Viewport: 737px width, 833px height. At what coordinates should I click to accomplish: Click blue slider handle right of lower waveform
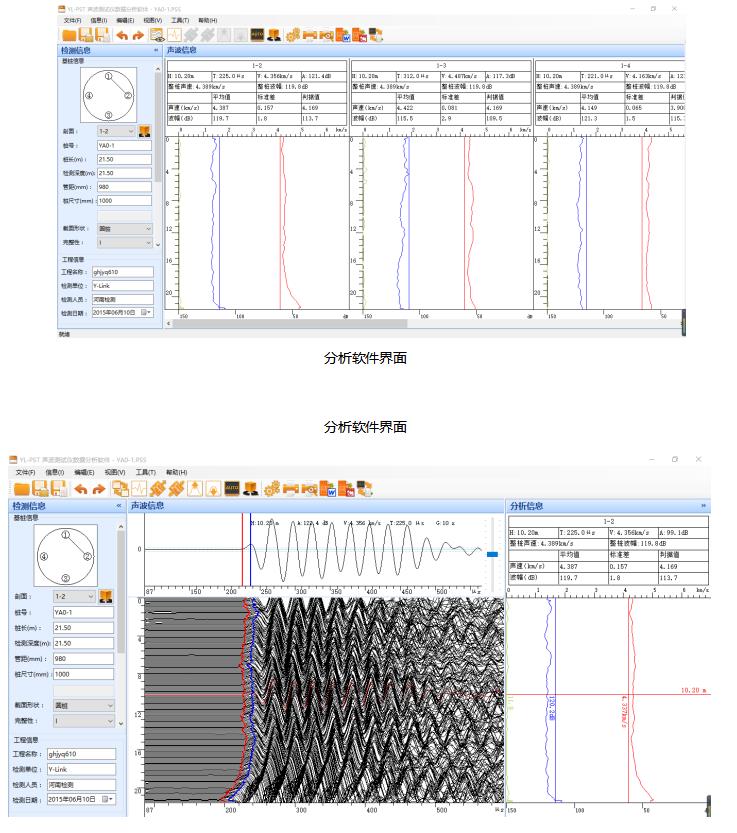(x=493, y=554)
